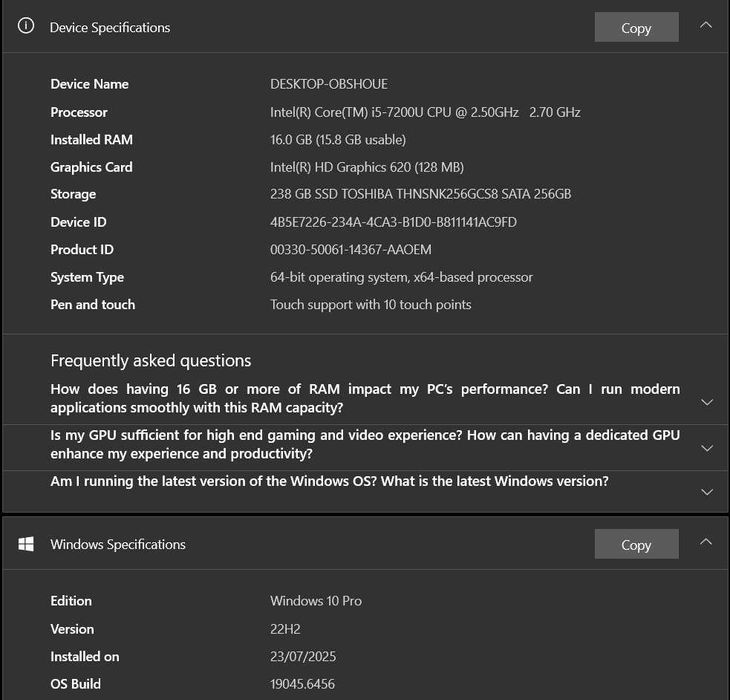
Task: Select the 64-bit operating system value
Action: (x=401, y=277)
